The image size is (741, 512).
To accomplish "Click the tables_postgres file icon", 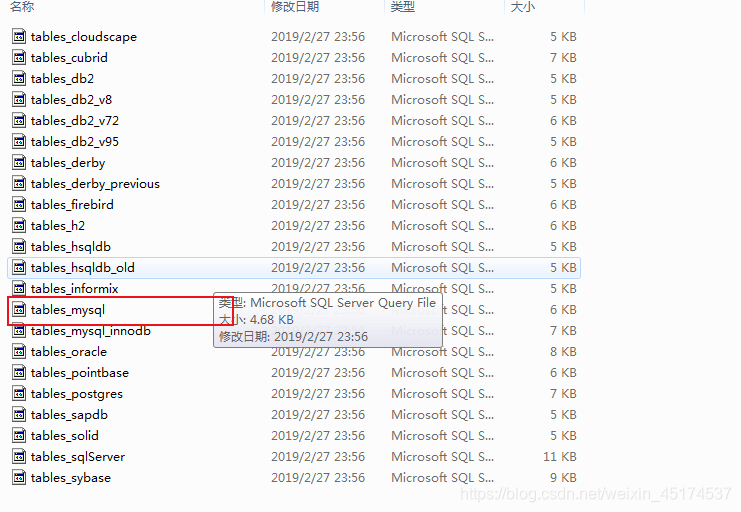I will pos(19,393).
